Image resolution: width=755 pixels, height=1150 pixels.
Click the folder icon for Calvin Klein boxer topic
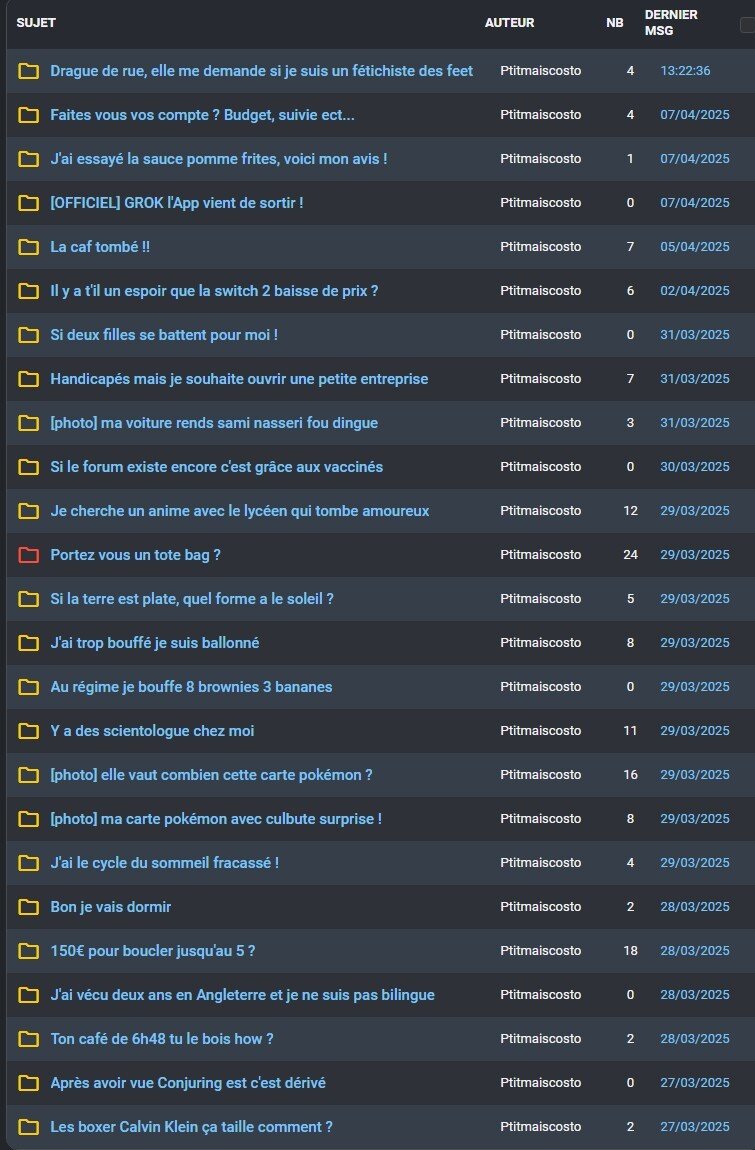[x=29, y=1127]
